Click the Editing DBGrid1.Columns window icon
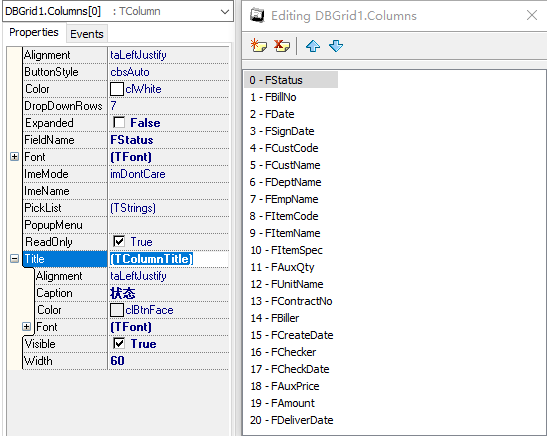This screenshot has height=436, width=547. tap(257, 15)
